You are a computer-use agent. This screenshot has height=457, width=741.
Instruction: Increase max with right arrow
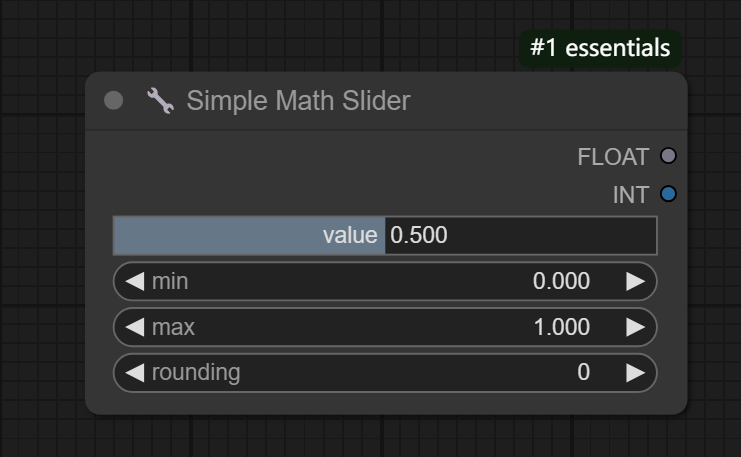tap(635, 327)
